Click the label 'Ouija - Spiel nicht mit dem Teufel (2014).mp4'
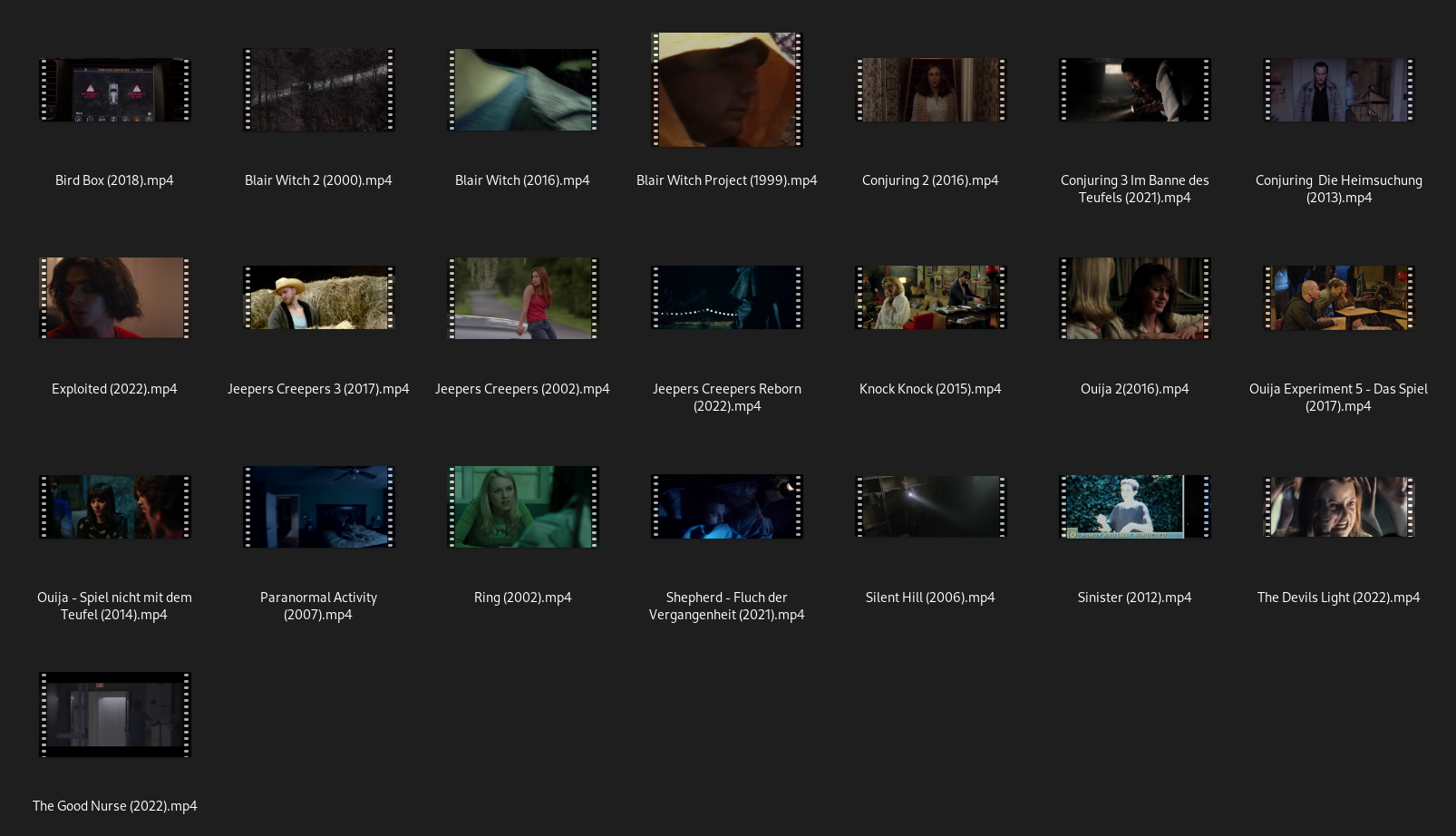This screenshot has width=1456, height=836. coord(114,606)
